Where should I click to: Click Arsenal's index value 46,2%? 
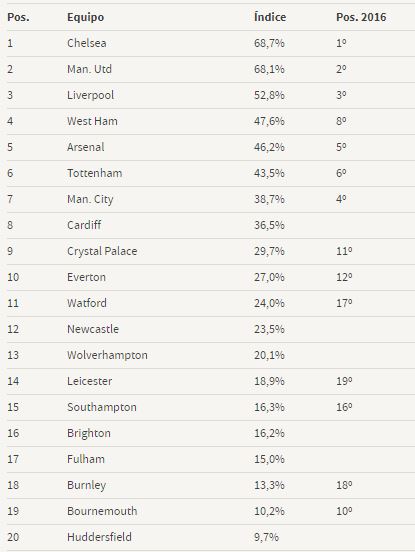[x=269, y=147]
